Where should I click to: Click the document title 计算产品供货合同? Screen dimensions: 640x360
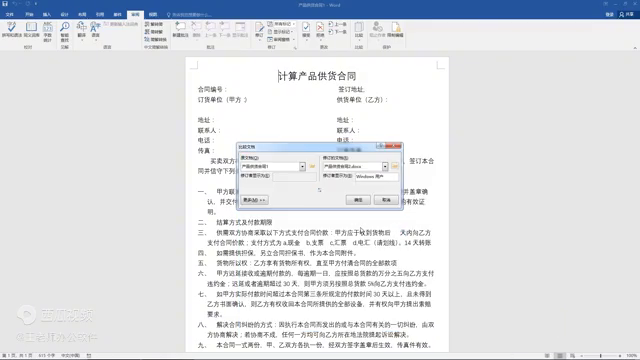click(317, 76)
